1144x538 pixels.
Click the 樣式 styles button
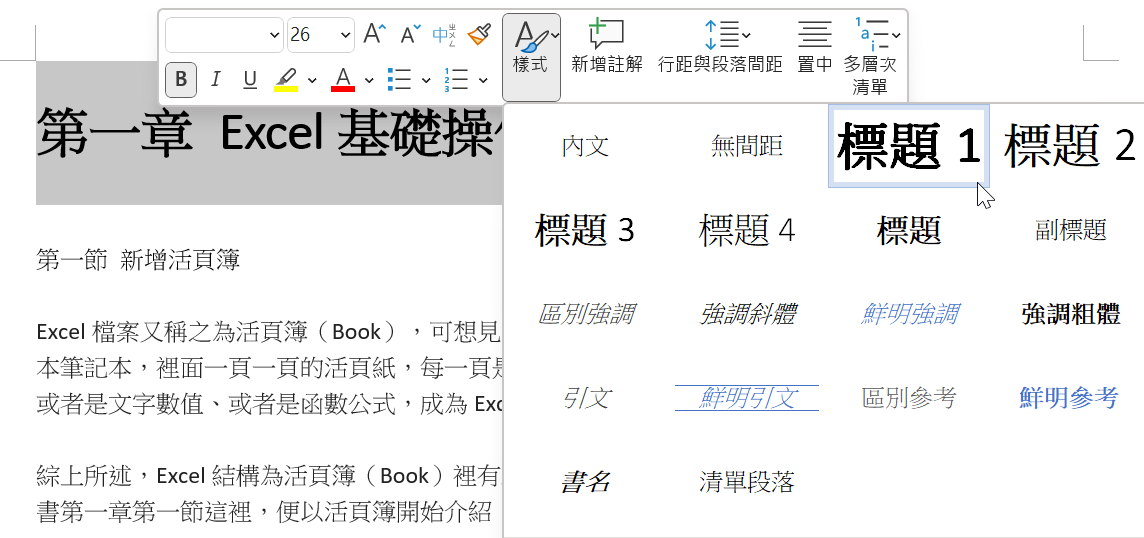(x=531, y=57)
